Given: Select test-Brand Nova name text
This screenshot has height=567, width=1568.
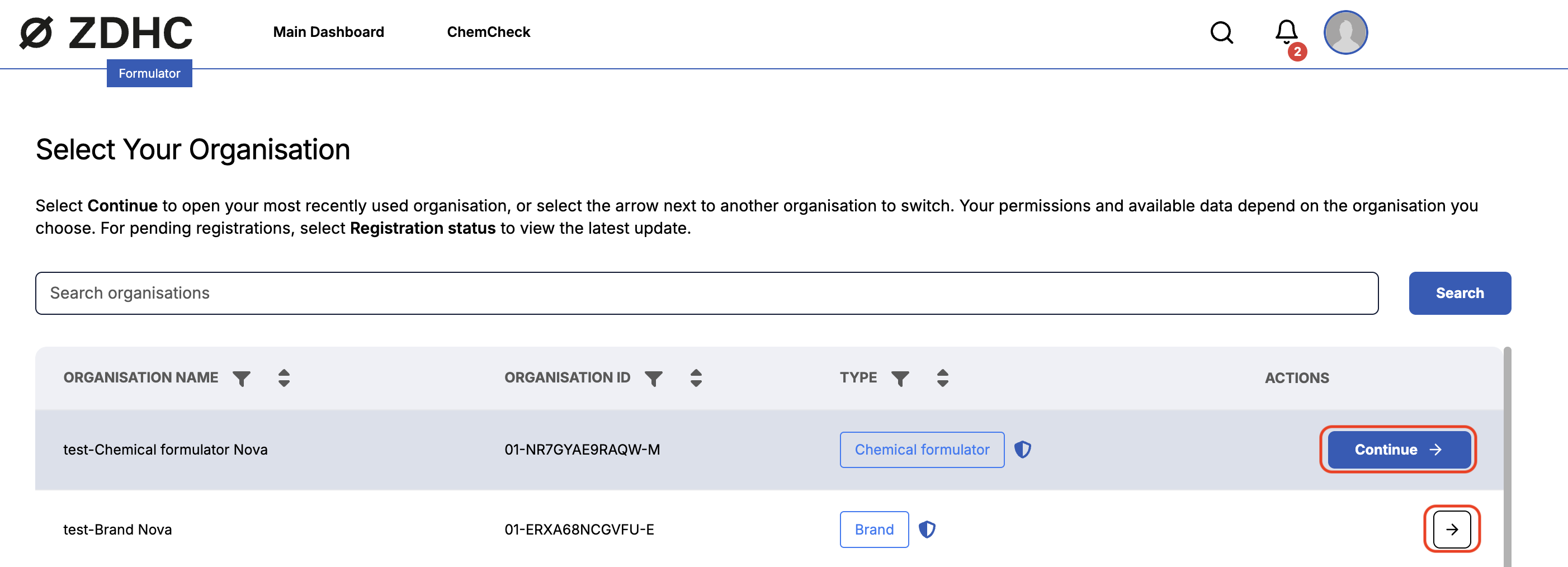Looking at the screenshot, I should tap(117, 530).
